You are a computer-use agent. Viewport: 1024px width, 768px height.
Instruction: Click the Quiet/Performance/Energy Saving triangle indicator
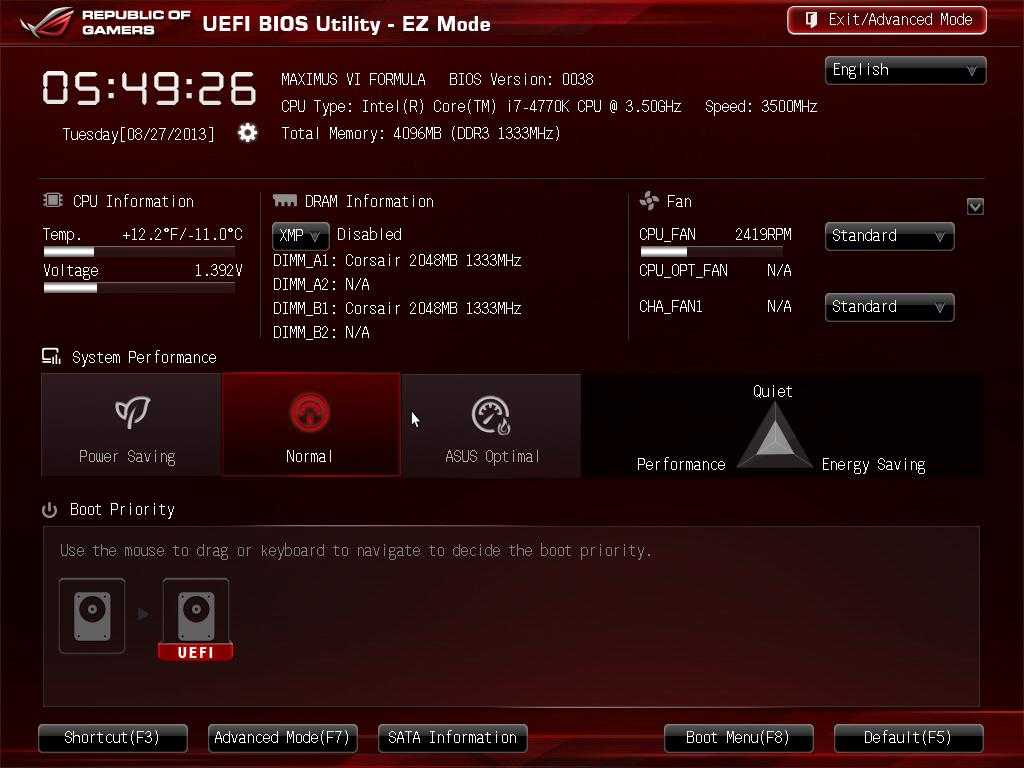[x=775, y=436]
